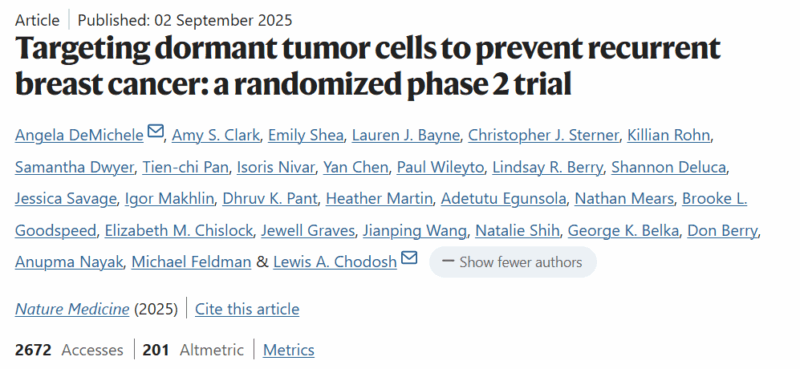The width and height of the screenshot is (800, 369).
Task: Open the Cite this article link
Action: [x=247, y=309]
